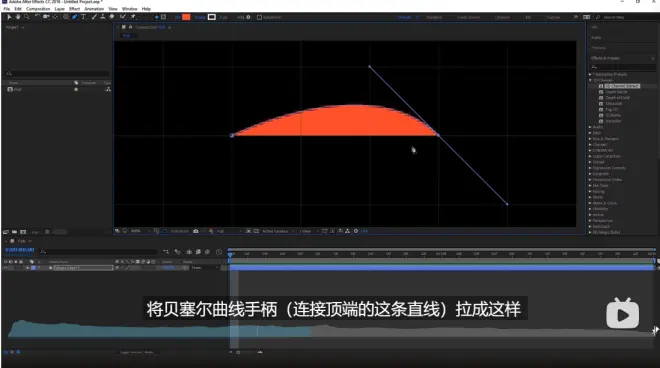
Task: Pick the Brush tool
Action: (94, 17)
